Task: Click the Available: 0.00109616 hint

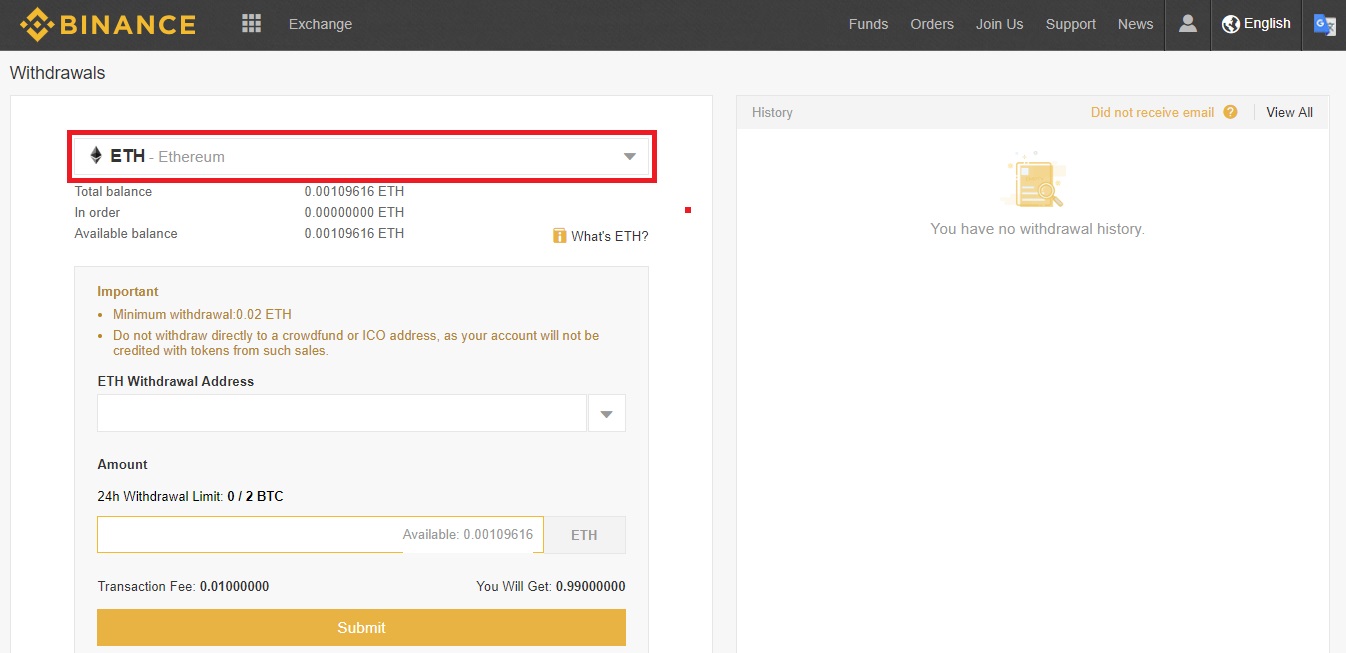Action: pos(468,535)
